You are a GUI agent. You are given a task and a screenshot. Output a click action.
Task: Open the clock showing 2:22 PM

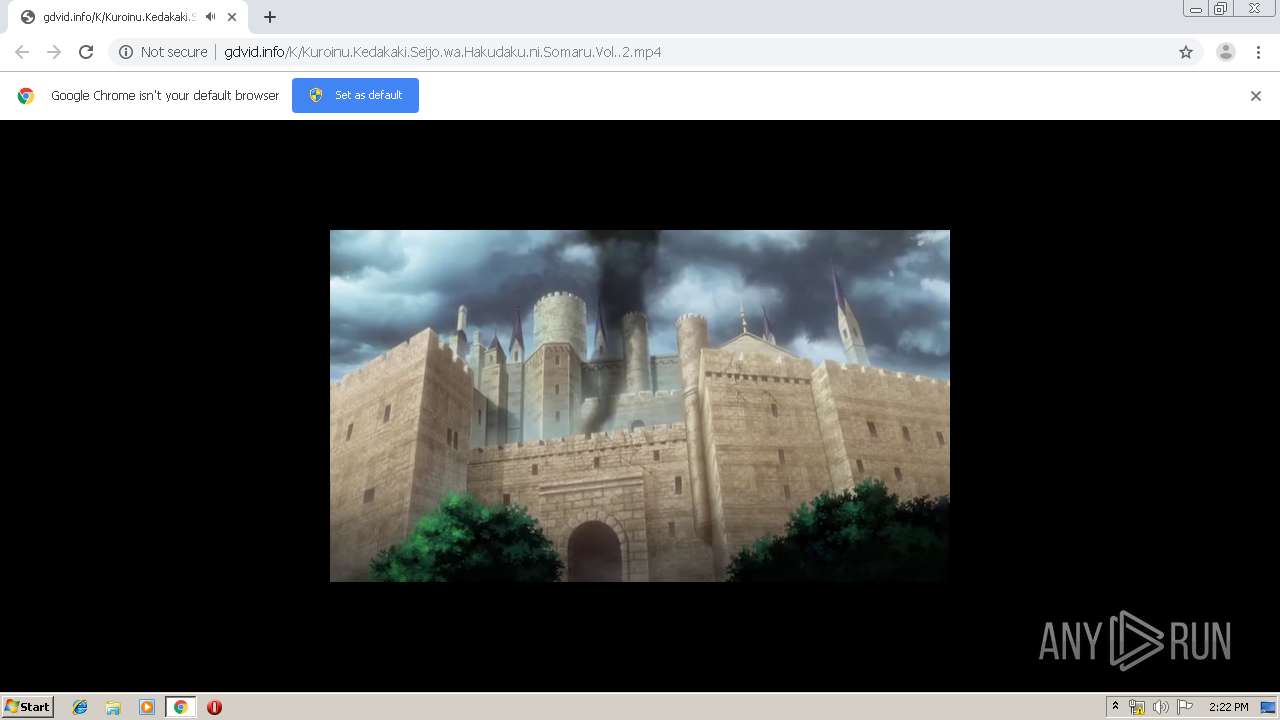click(x=1228, y=707)
